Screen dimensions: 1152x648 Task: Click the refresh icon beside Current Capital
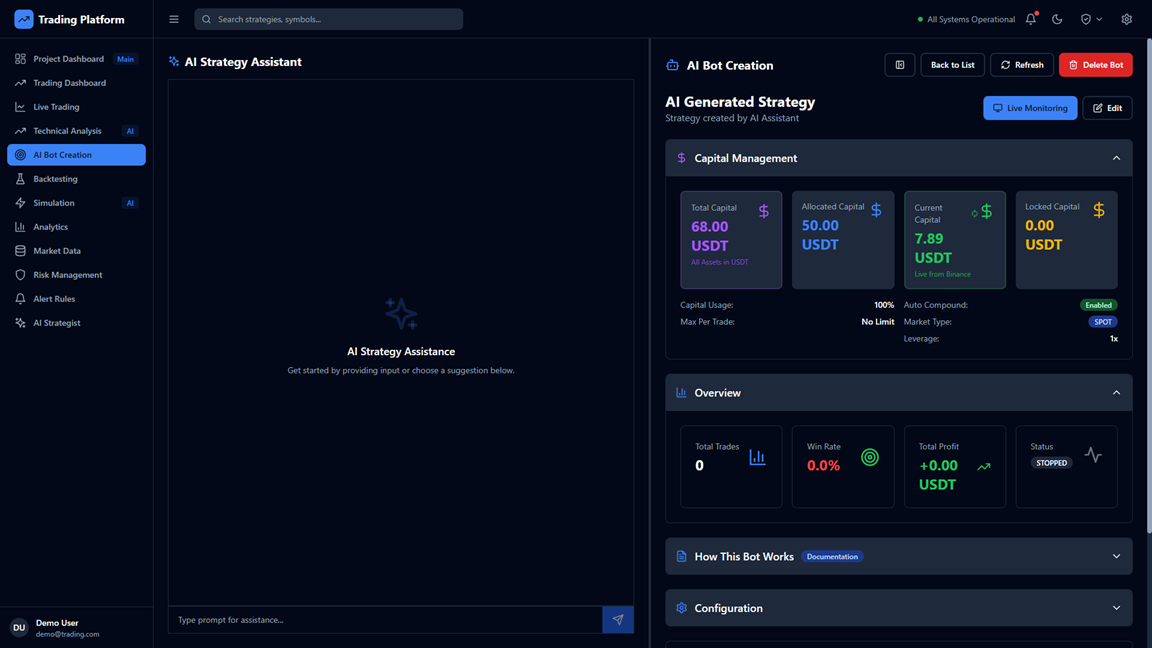pos(974,213)
